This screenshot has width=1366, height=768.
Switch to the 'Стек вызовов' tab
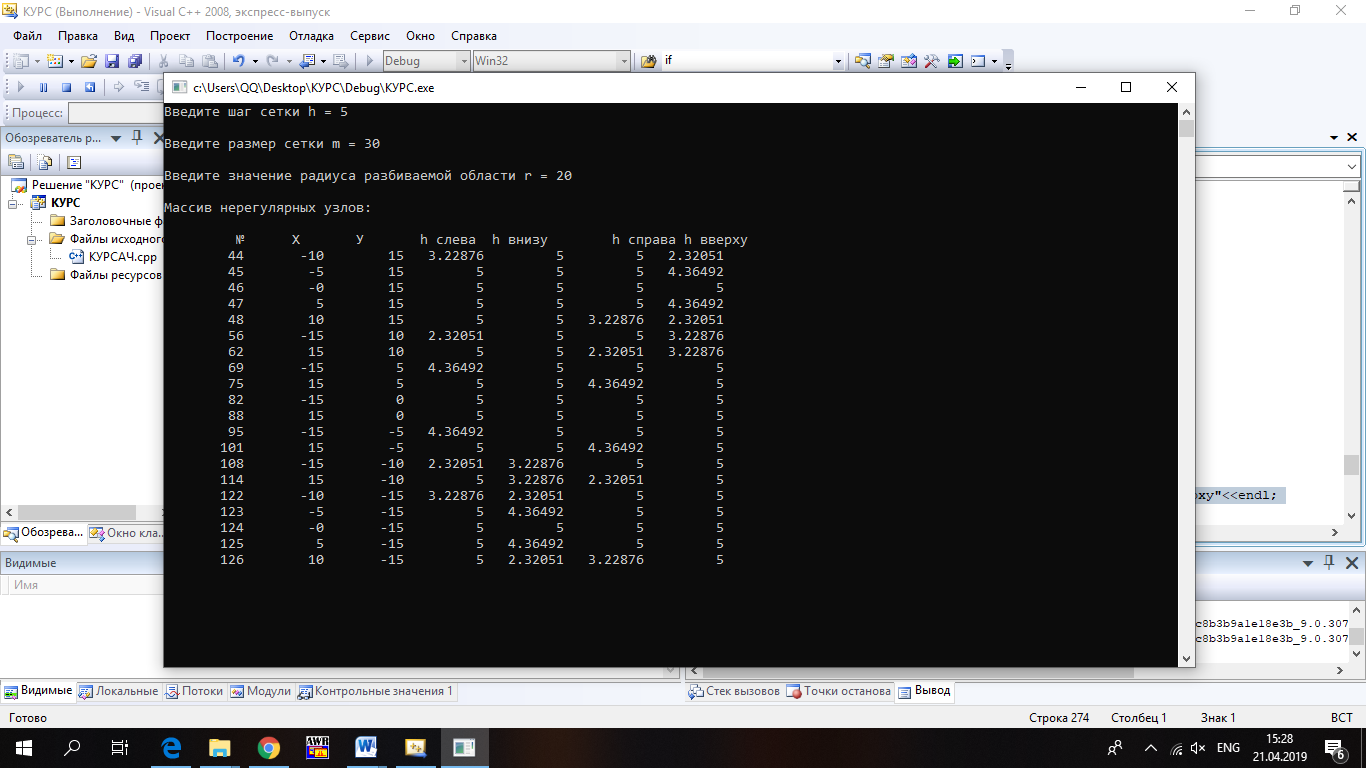click(x=734, y=691)
